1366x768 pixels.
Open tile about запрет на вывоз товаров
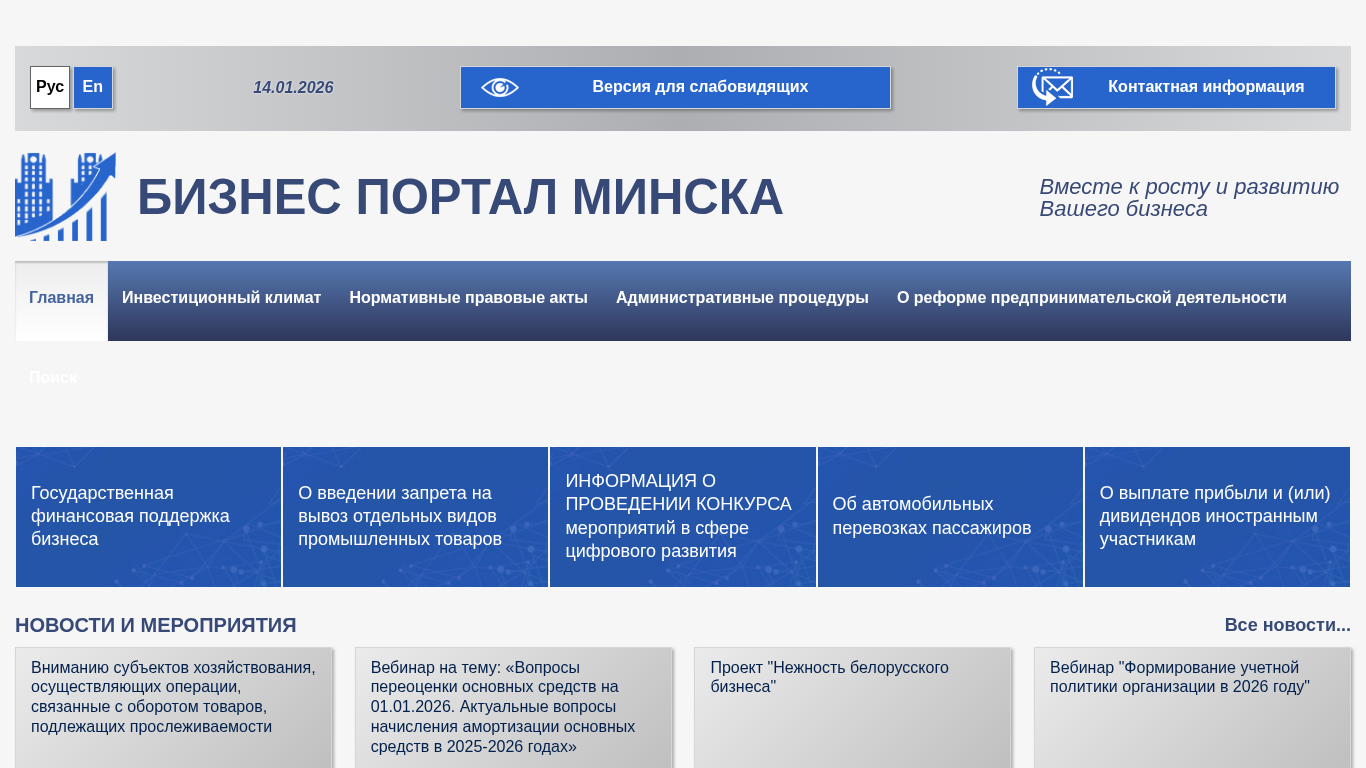[415, 517]
